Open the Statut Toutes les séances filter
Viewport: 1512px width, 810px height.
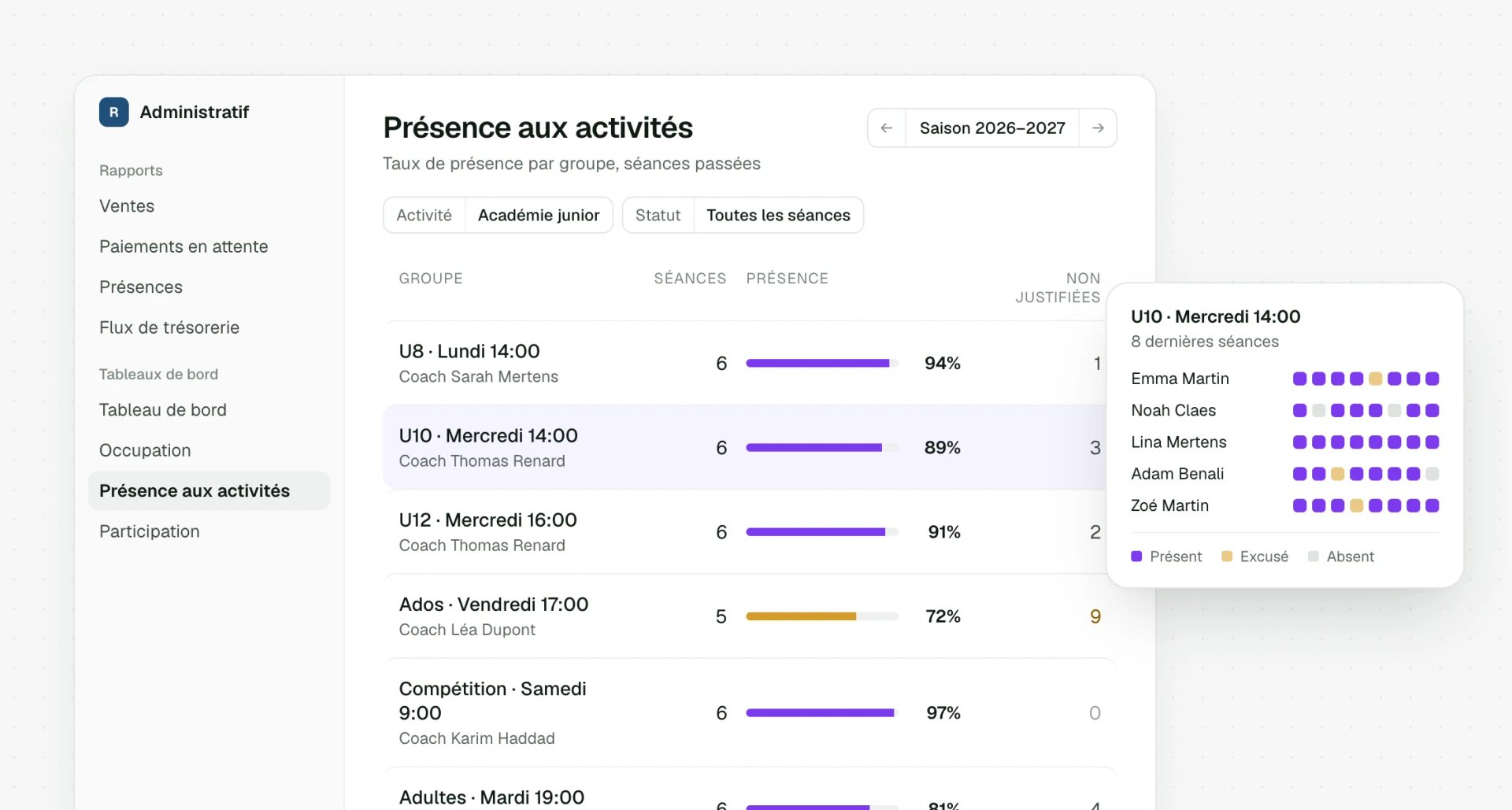point(743,215)
